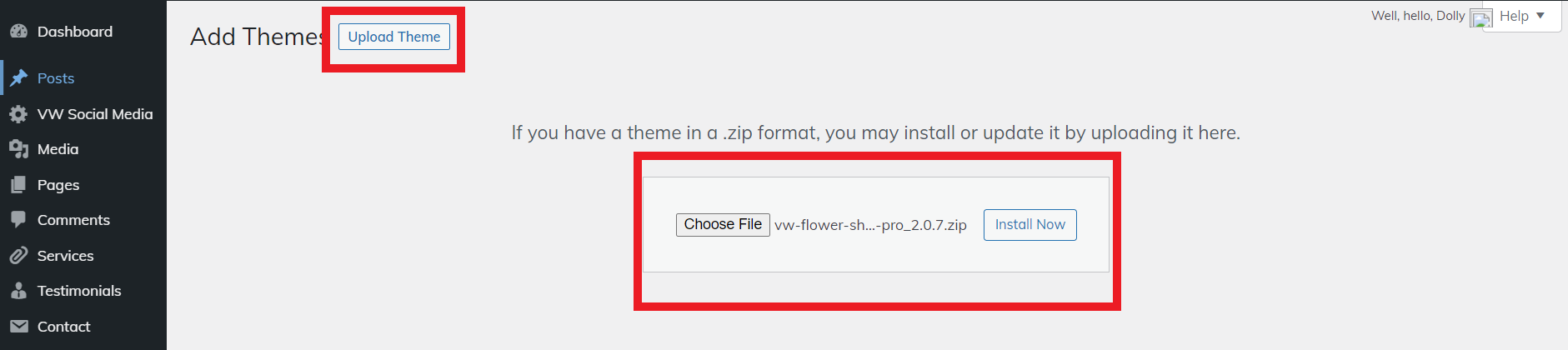The image size is (1568, 350).
Task: Open the Dashboard menu item
Action: click(75, 32)
